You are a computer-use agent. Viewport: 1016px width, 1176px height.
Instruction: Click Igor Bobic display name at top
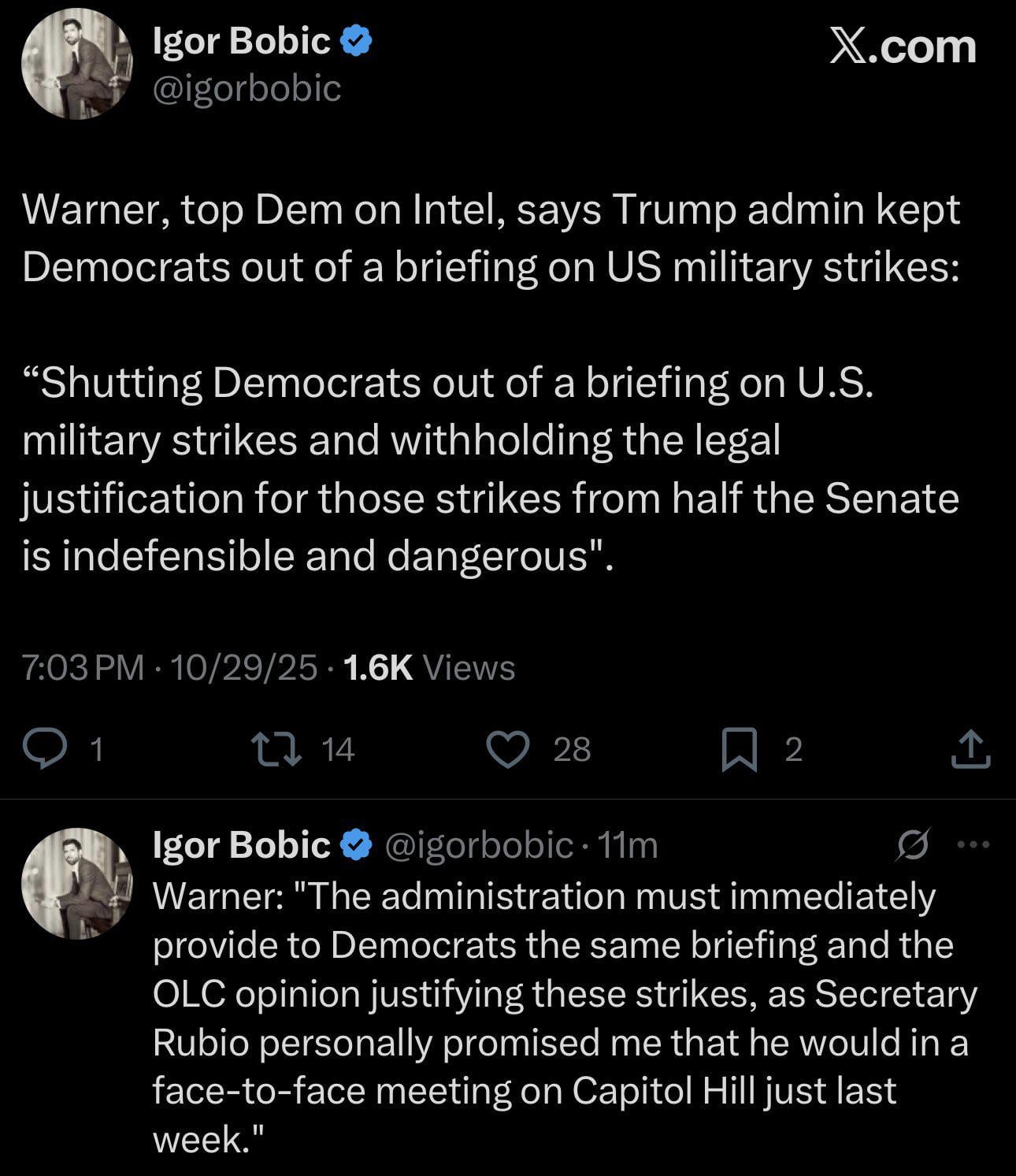point(241,42)
